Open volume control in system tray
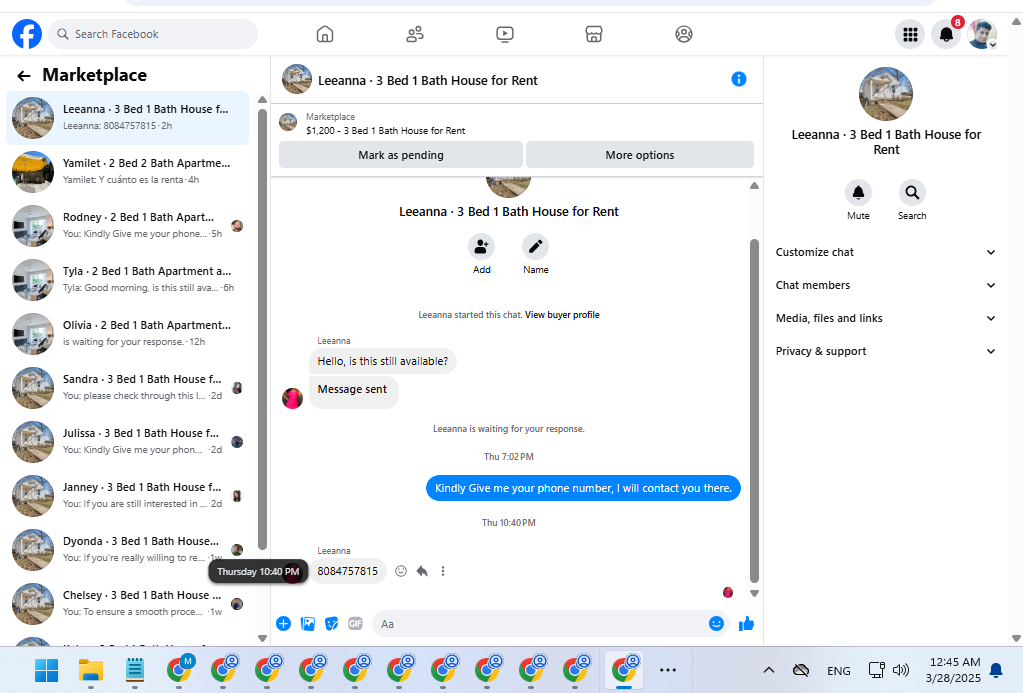This screenshot has width=1023, height=693. point(901,670)
